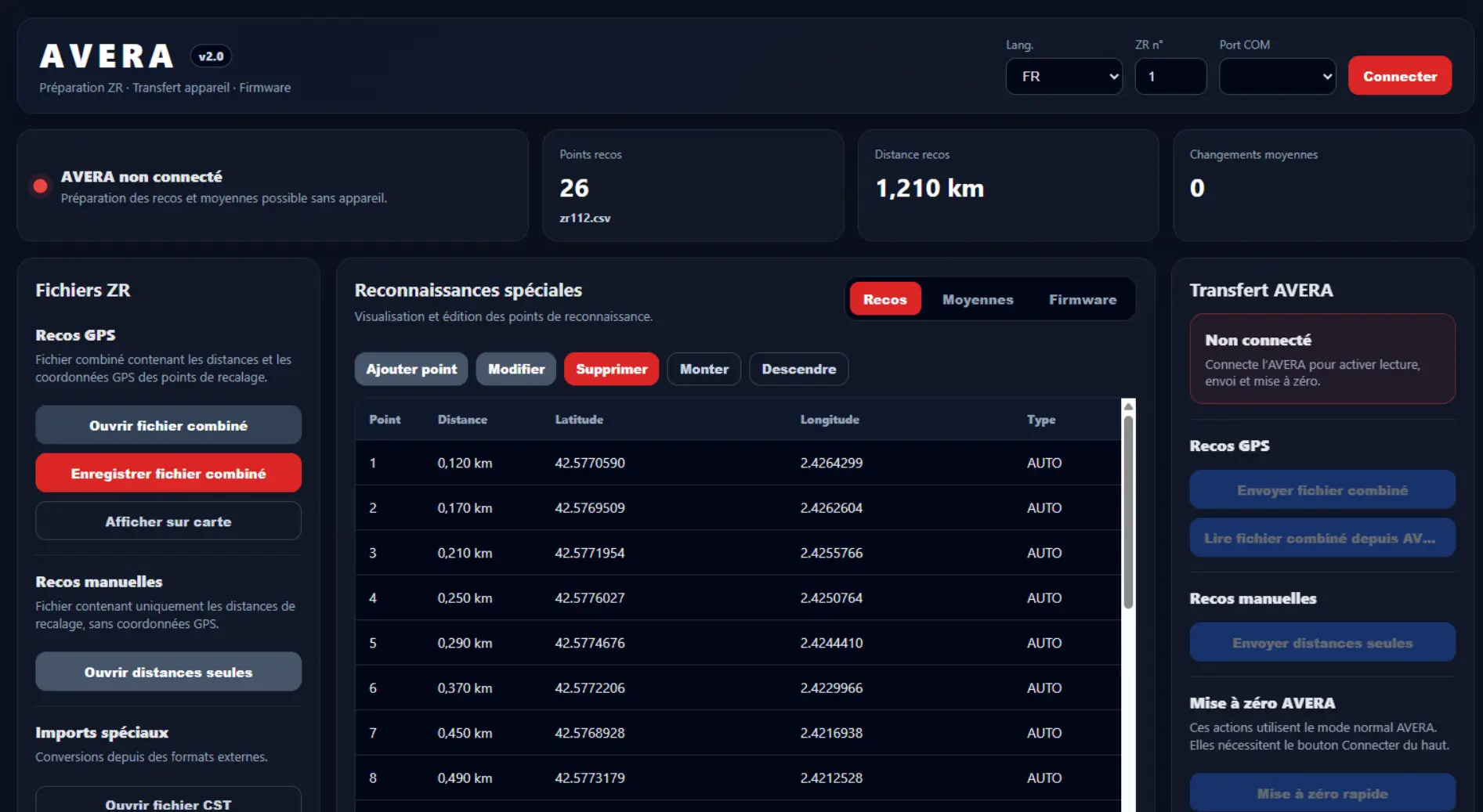Switch to the Moyennes tab

[978, 299]
